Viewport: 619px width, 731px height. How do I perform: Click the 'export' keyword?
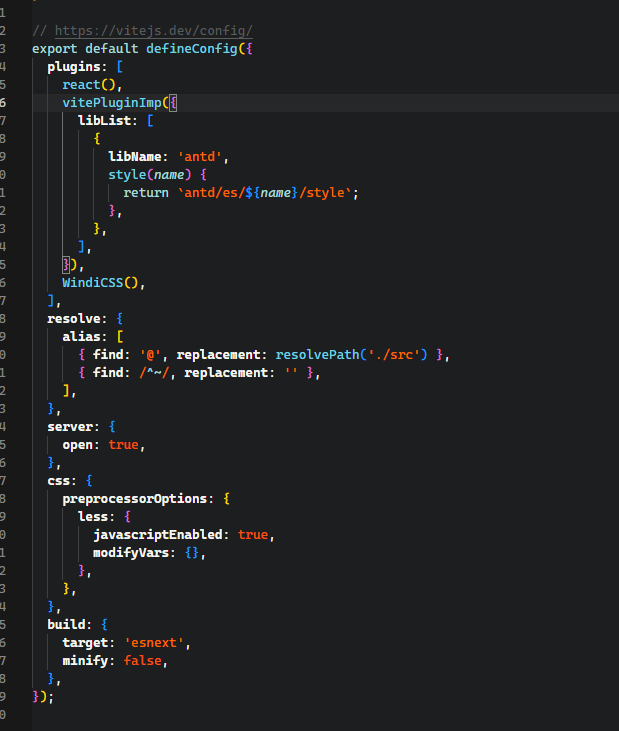click(x=55, y=48)
